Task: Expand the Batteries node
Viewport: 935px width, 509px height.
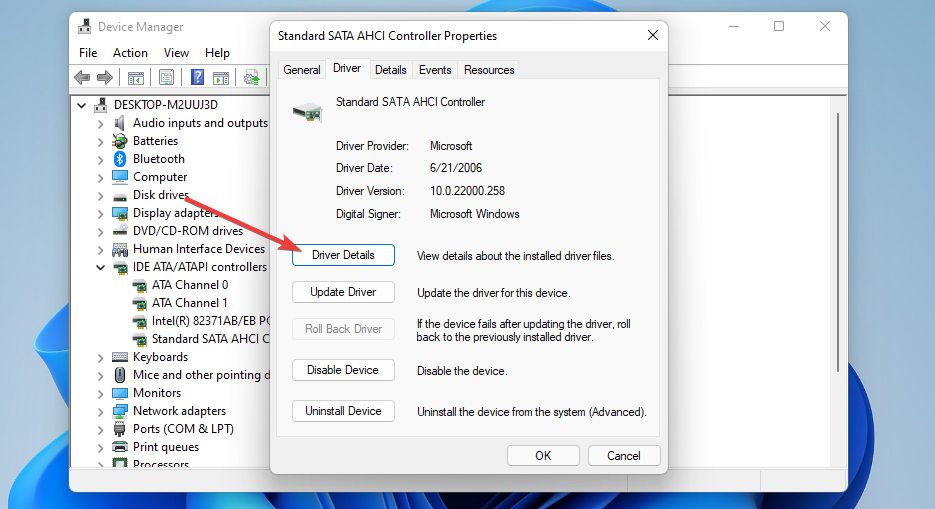Action: click(100, 142)
